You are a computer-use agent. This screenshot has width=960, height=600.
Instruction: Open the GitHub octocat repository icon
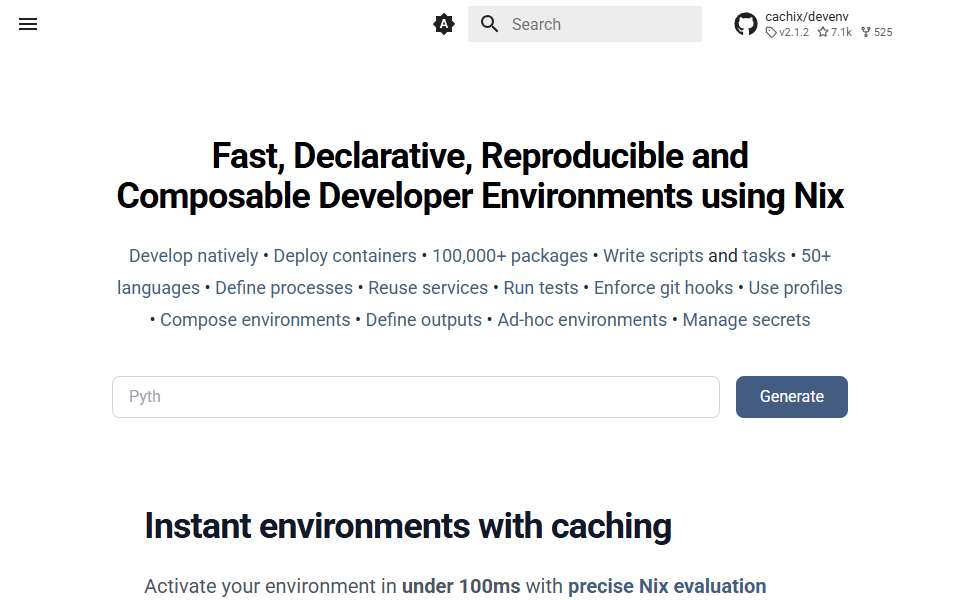tap(746, 24)
